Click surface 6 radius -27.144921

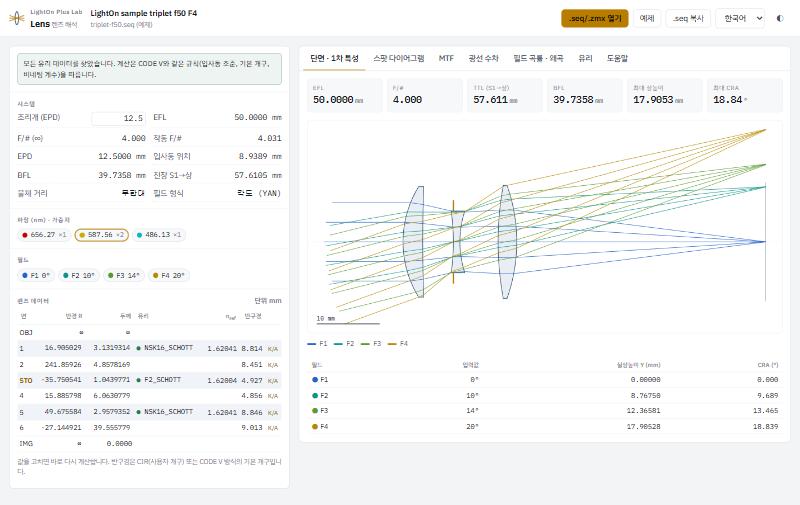point(61,427)
